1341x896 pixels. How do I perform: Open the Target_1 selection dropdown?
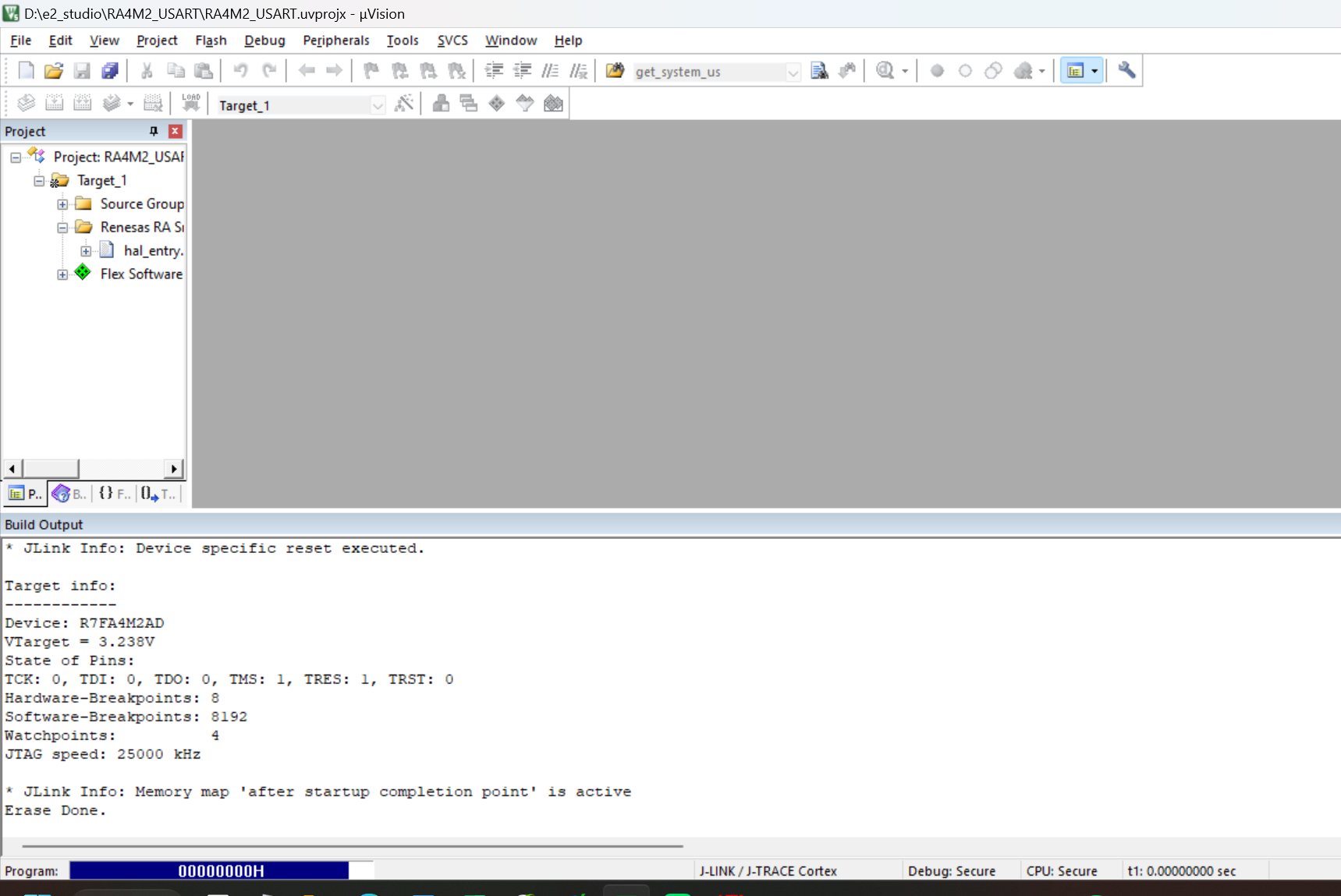tap(378, 106)
